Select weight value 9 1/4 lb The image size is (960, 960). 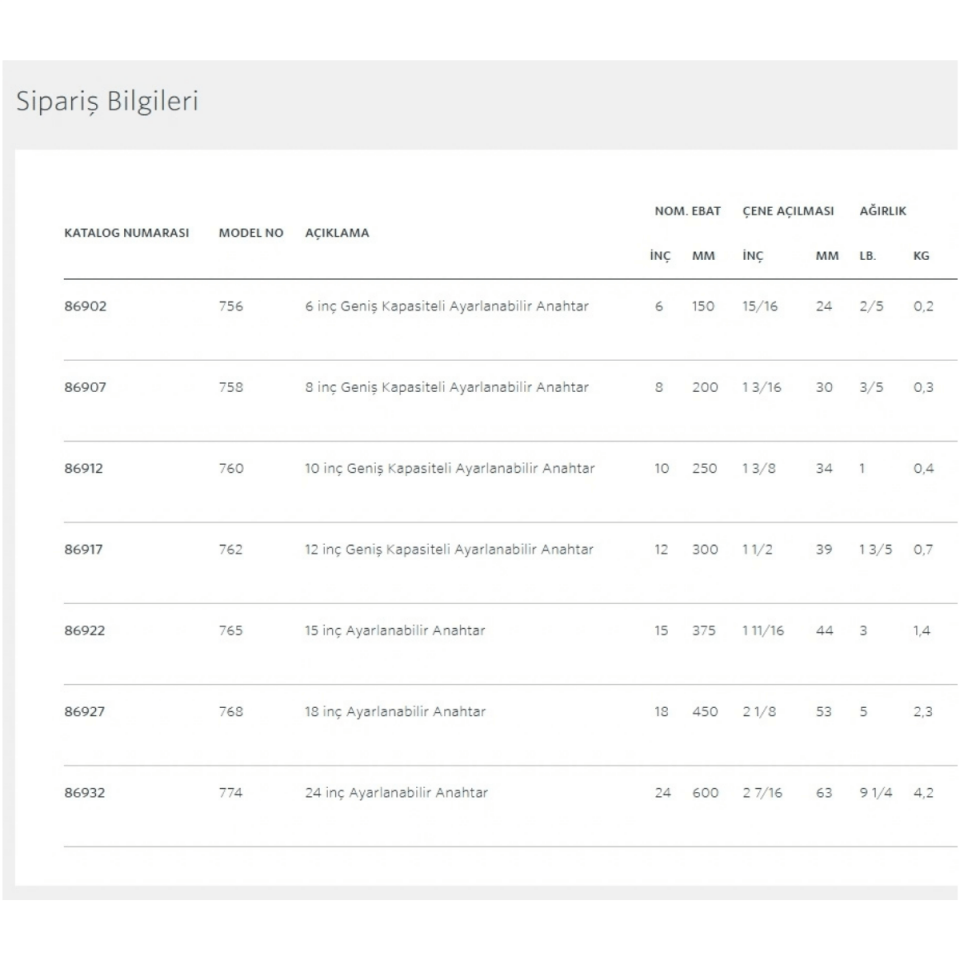coord(876,792)
